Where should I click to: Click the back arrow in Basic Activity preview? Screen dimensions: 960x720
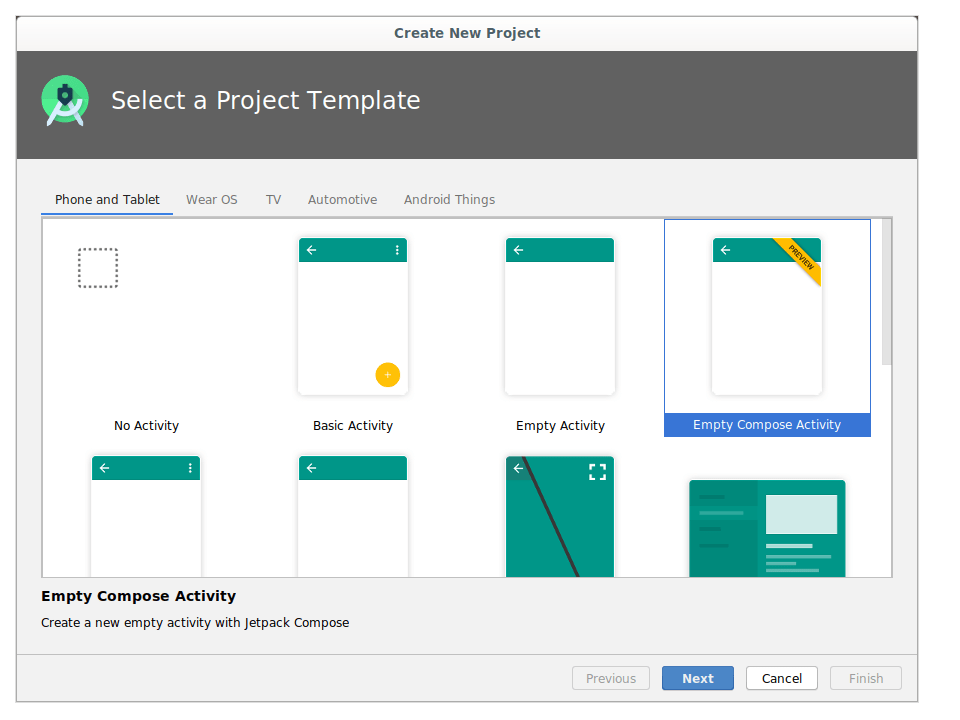pyautogui.click(x=311, y=250)
